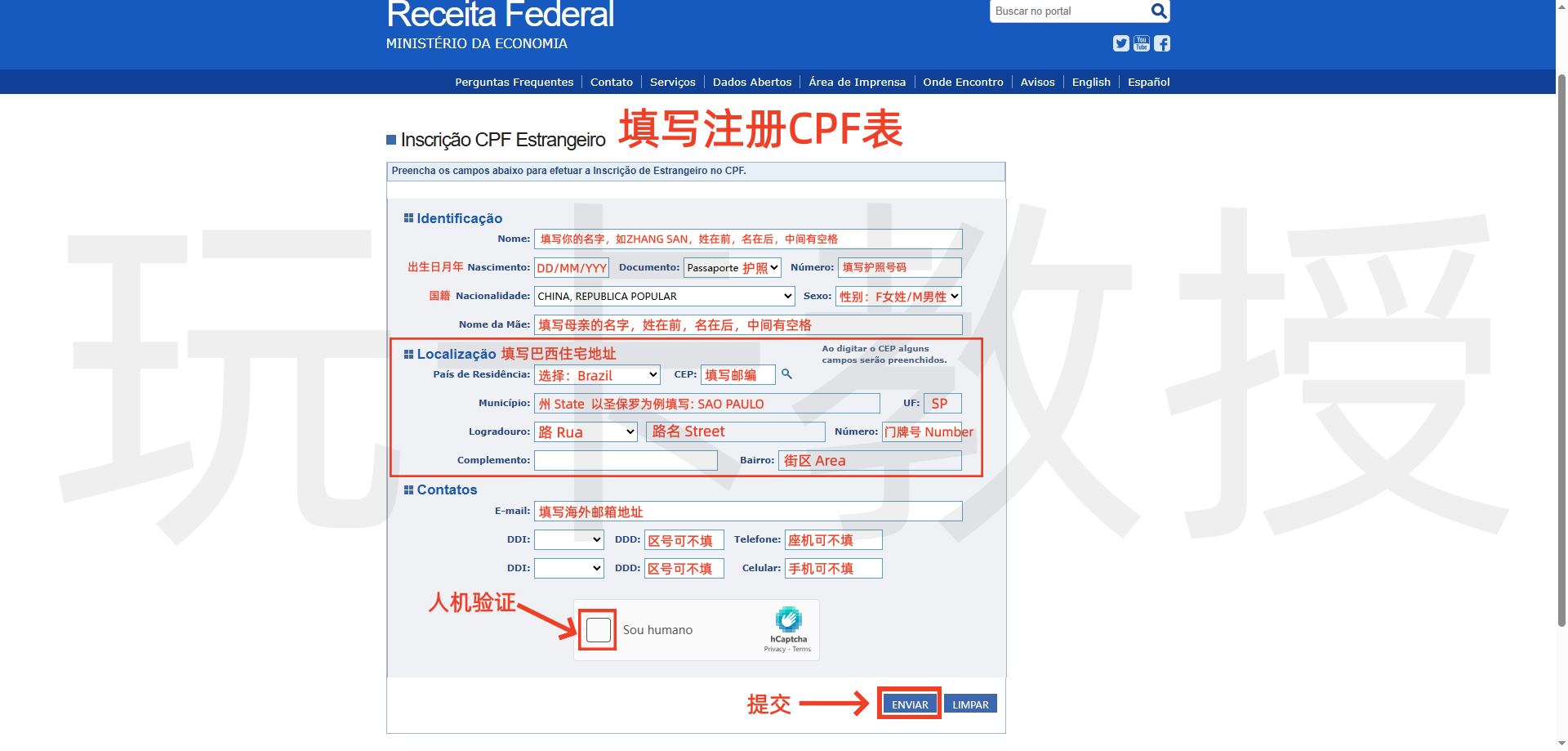Open the YouTube social icon
The image size is (1568, 751).
(x=1141, y=44)
